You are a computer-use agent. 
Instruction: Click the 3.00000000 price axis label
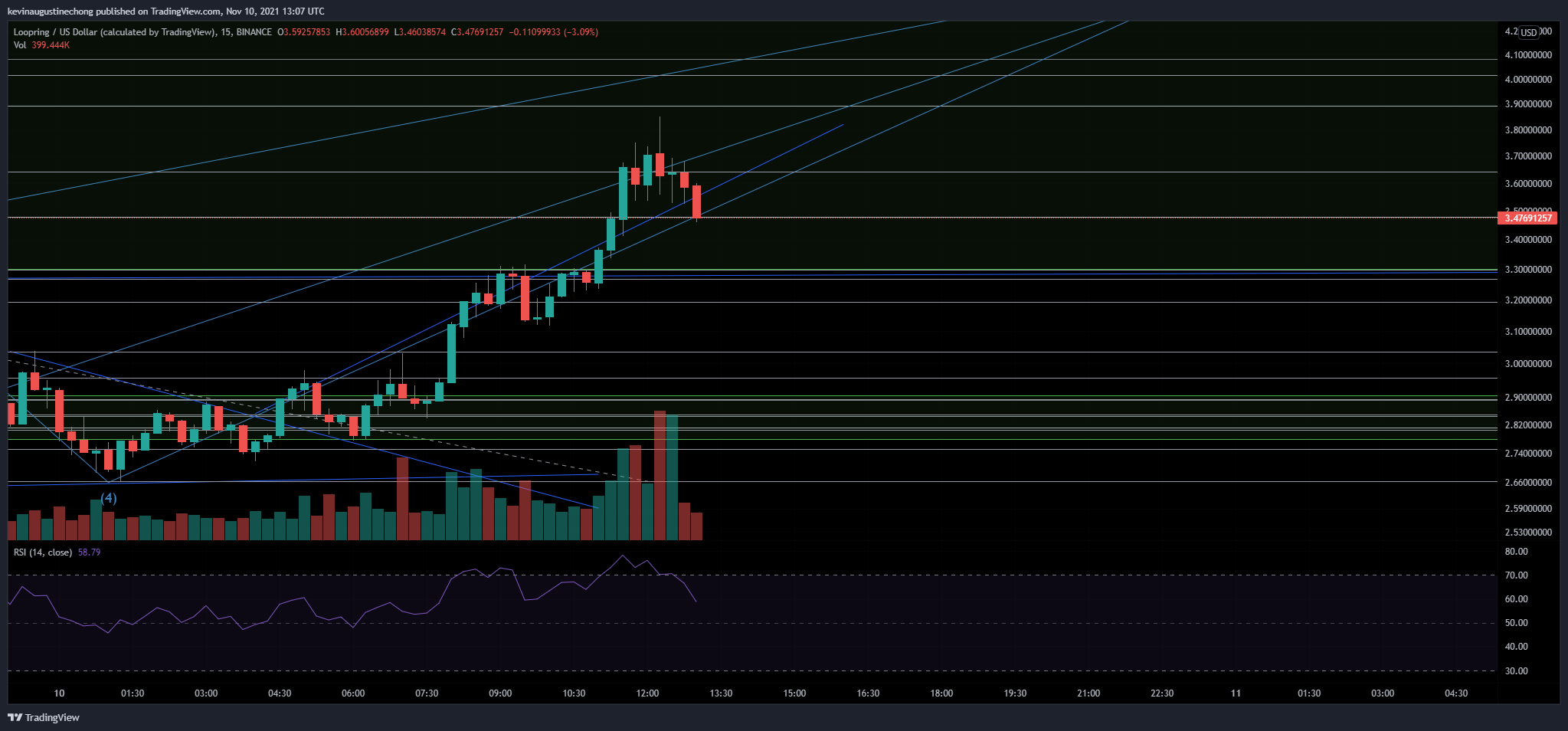1528,364
